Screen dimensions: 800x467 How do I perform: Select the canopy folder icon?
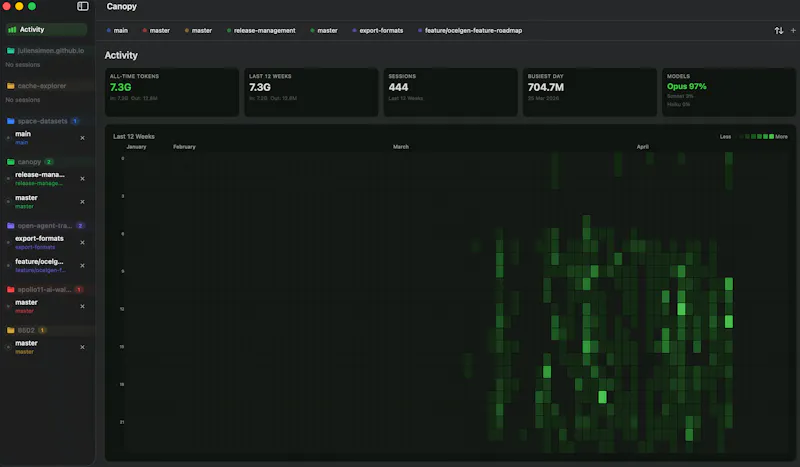11,162
